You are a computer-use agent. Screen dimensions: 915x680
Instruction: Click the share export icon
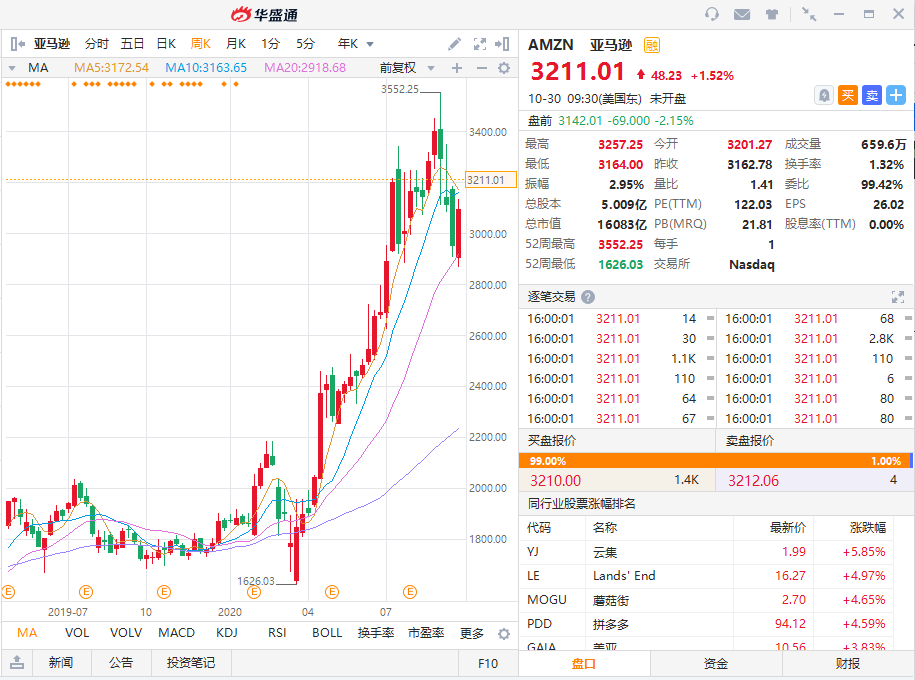tap(17, 662)
